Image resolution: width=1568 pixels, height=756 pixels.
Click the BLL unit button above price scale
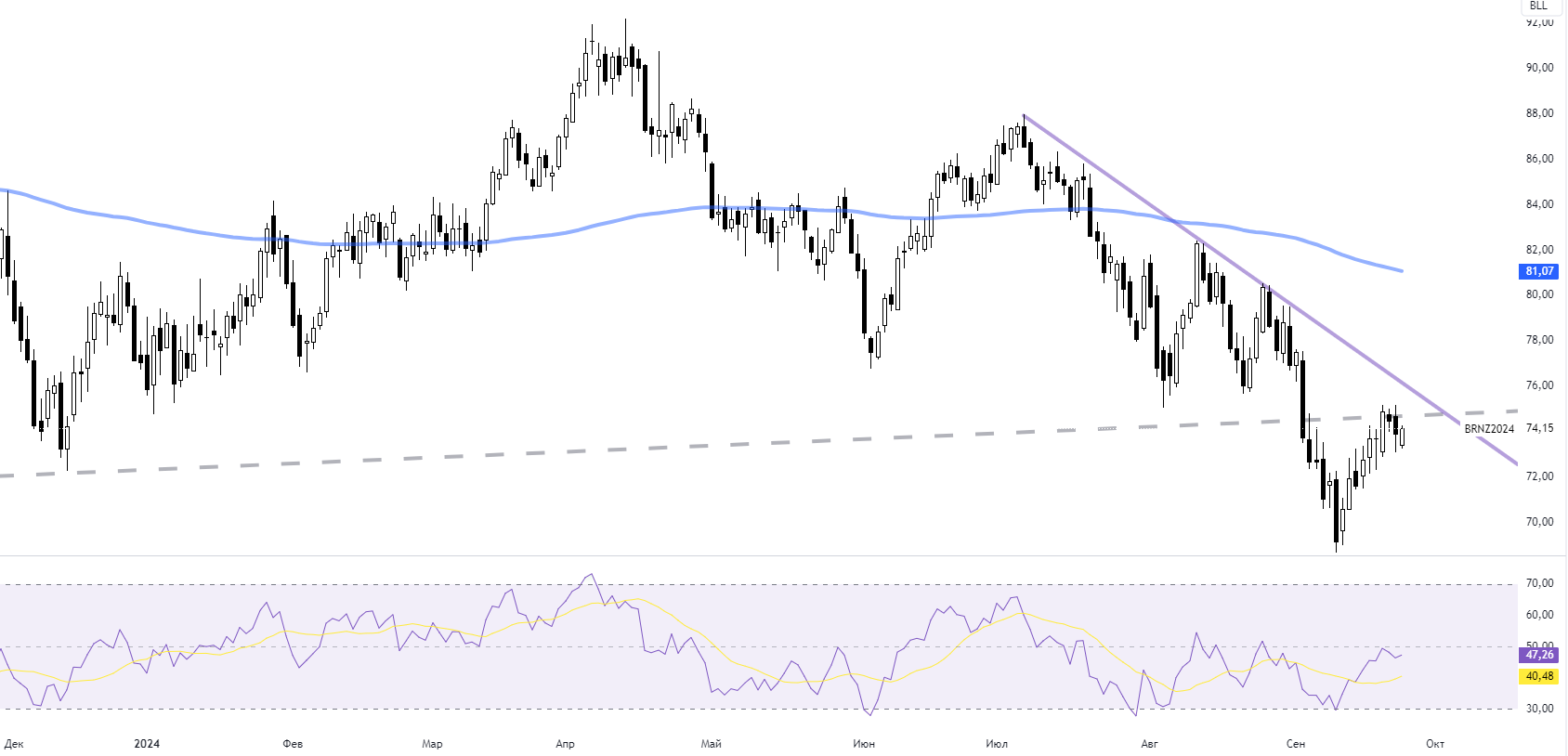tap(1539, 6)
